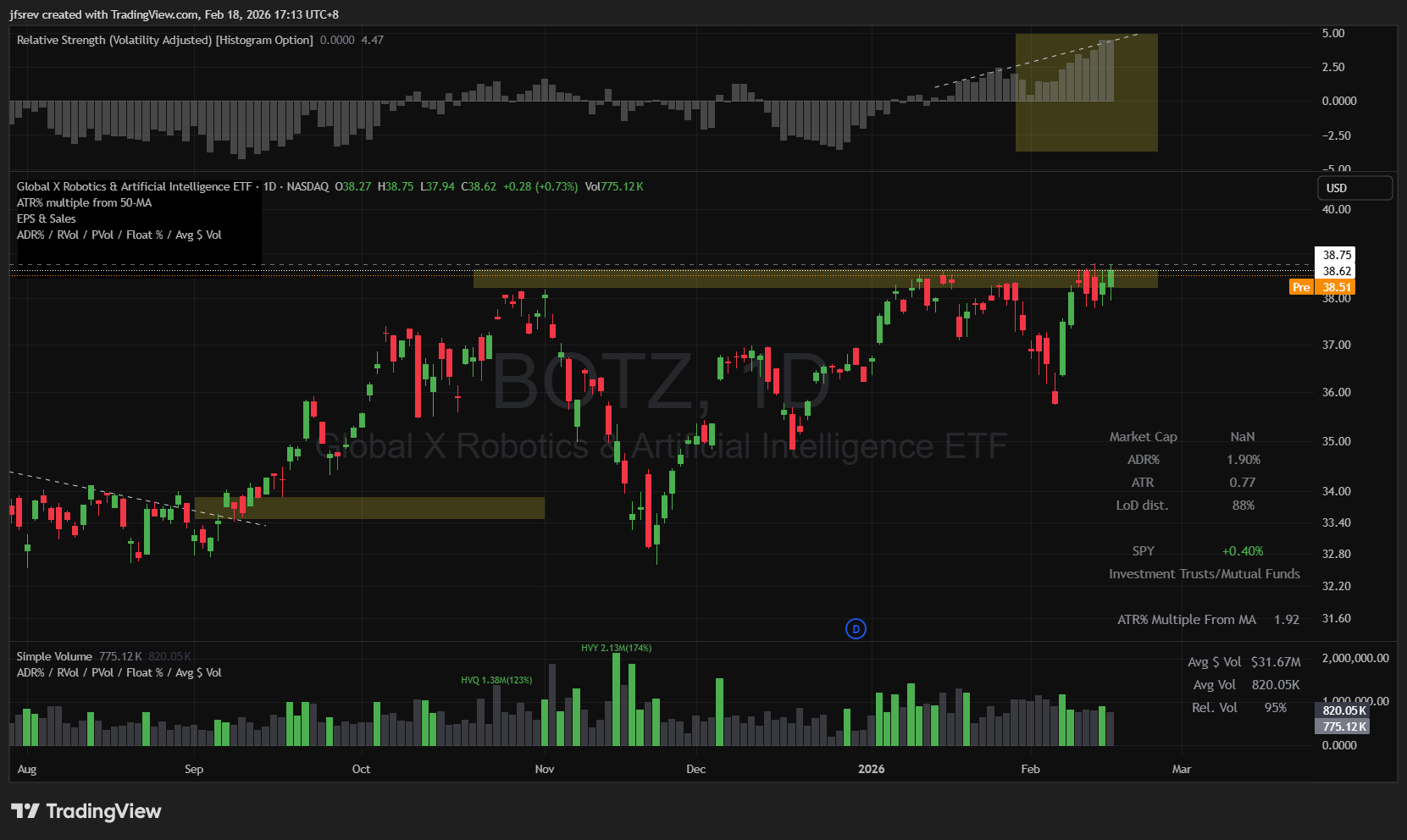
Task: Click the 2026 label on the time axis
Action: click(x=871, y=769)
